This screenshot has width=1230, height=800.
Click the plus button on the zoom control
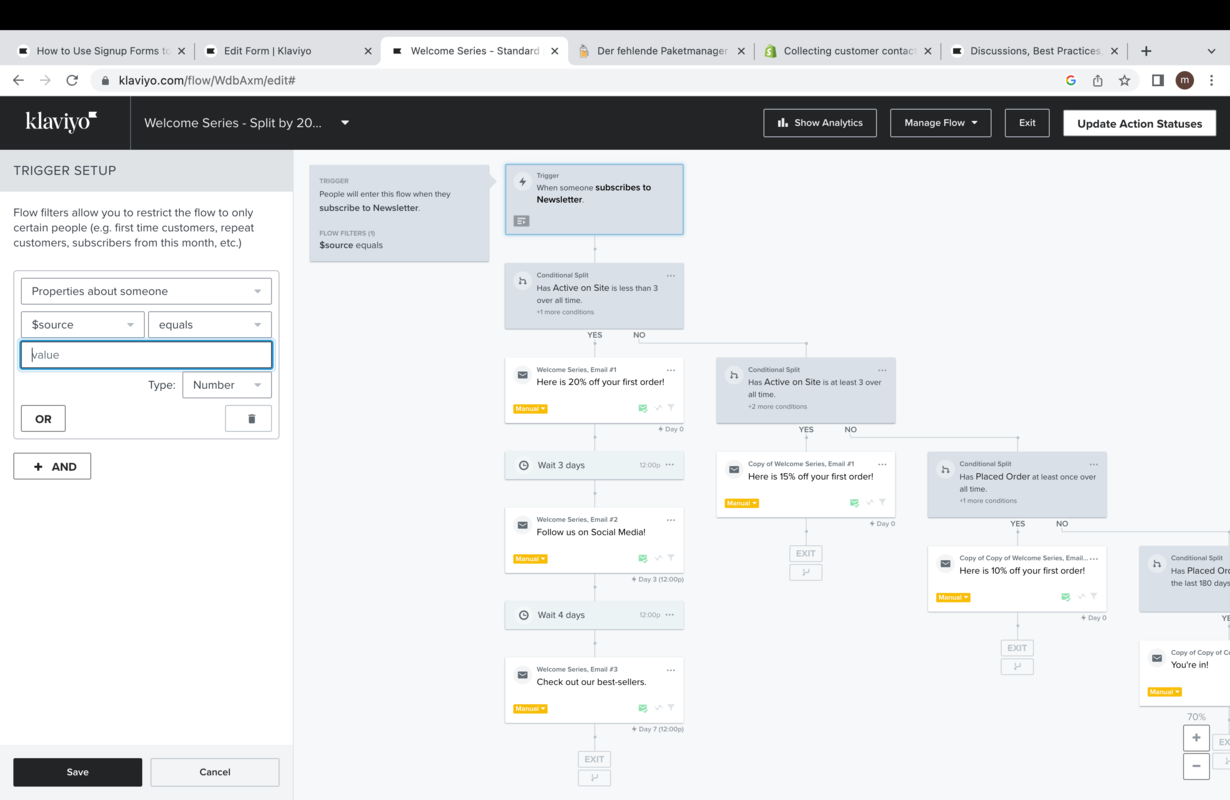(x=1196, y=738)
